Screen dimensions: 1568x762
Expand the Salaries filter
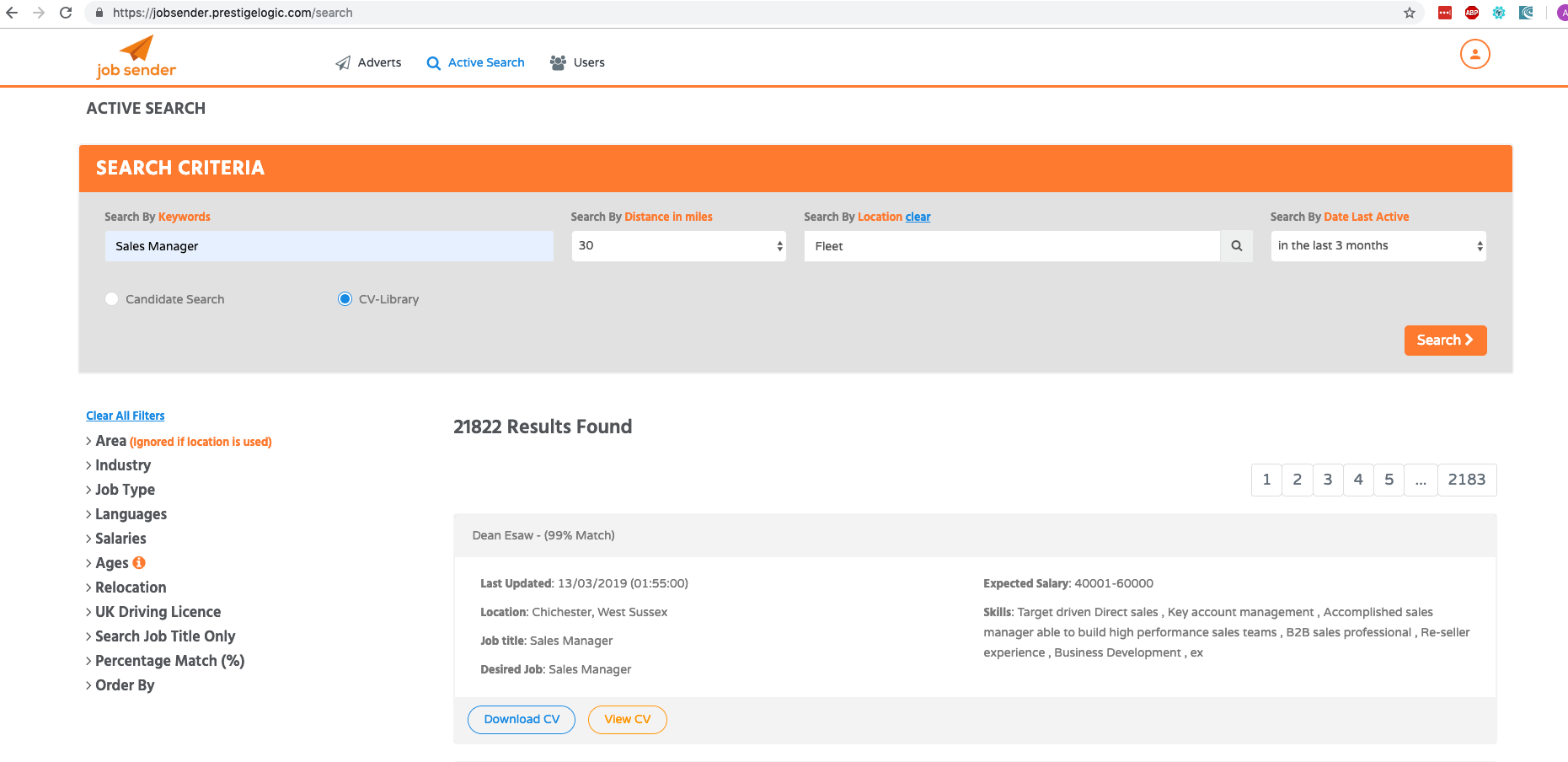coord(116,539)
